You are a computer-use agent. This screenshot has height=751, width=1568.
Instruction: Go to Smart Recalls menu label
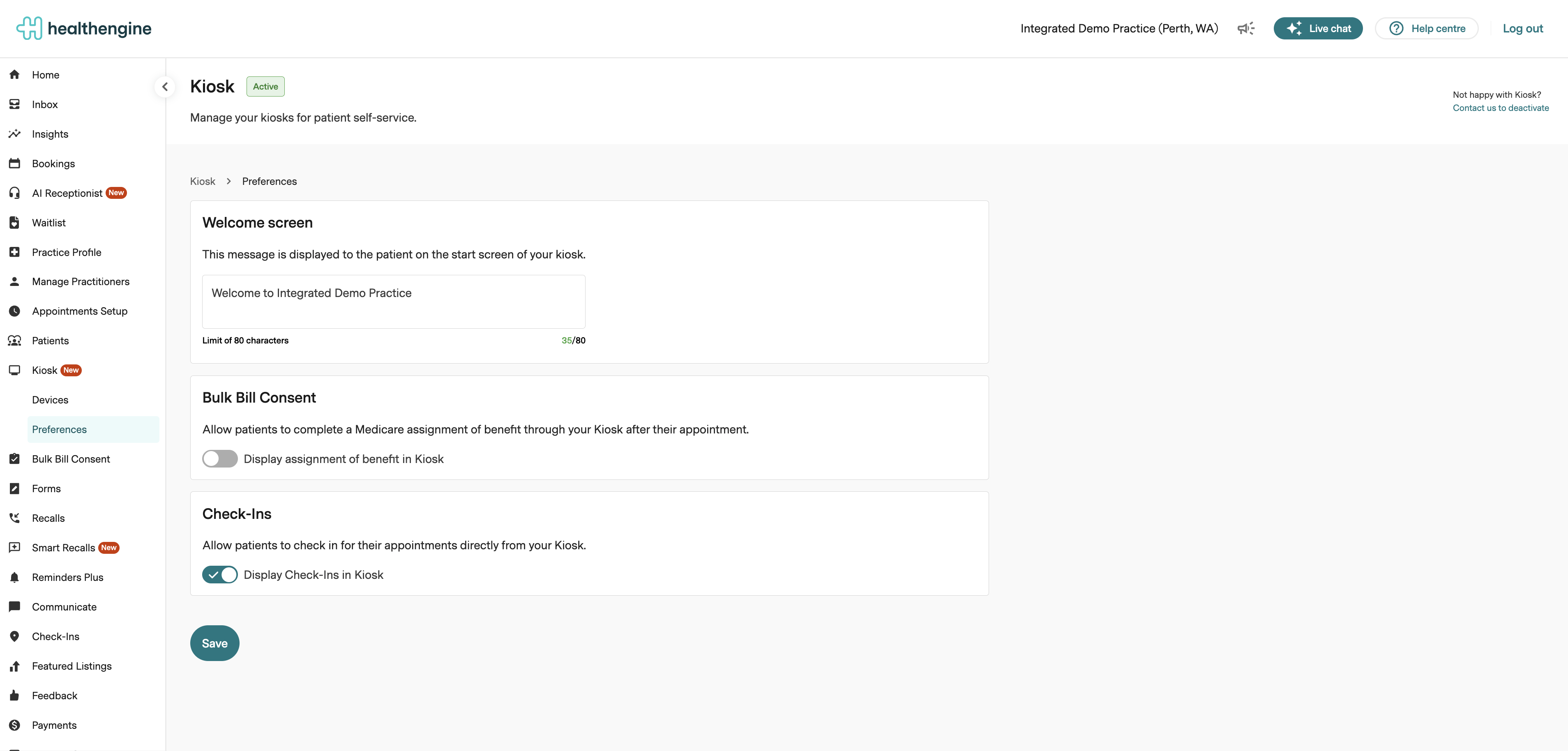click(63, 548)
